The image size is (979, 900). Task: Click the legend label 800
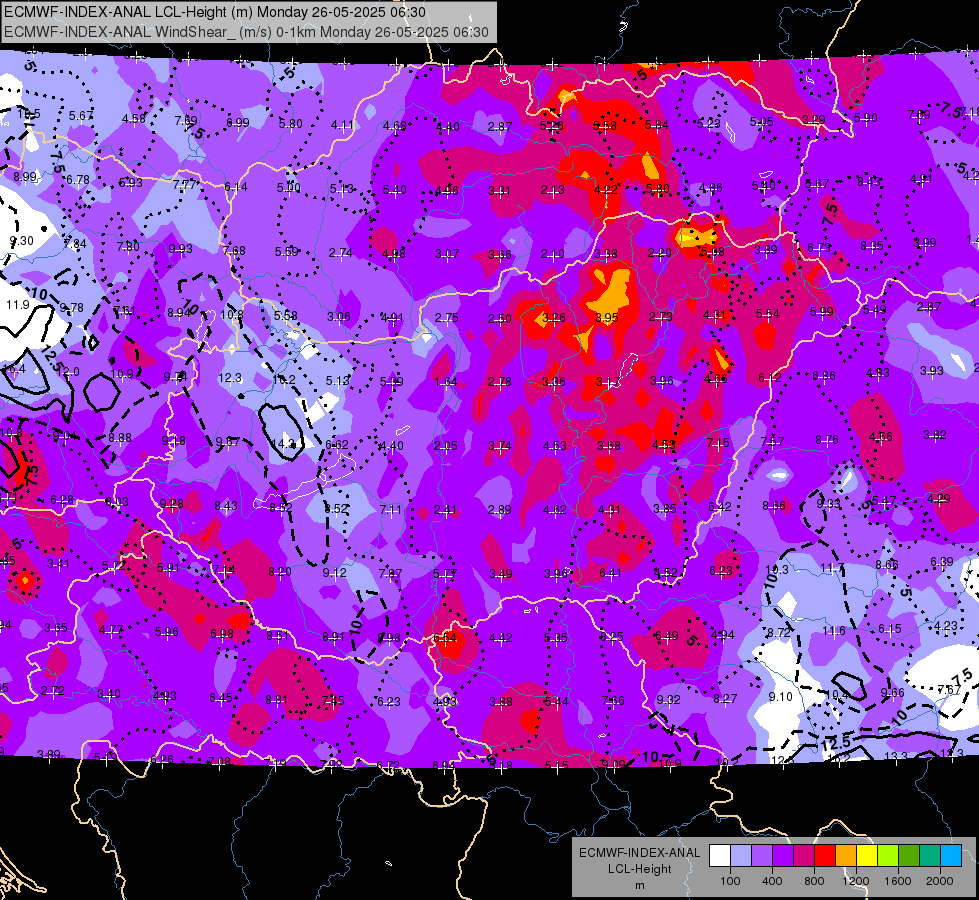(814, 881)
